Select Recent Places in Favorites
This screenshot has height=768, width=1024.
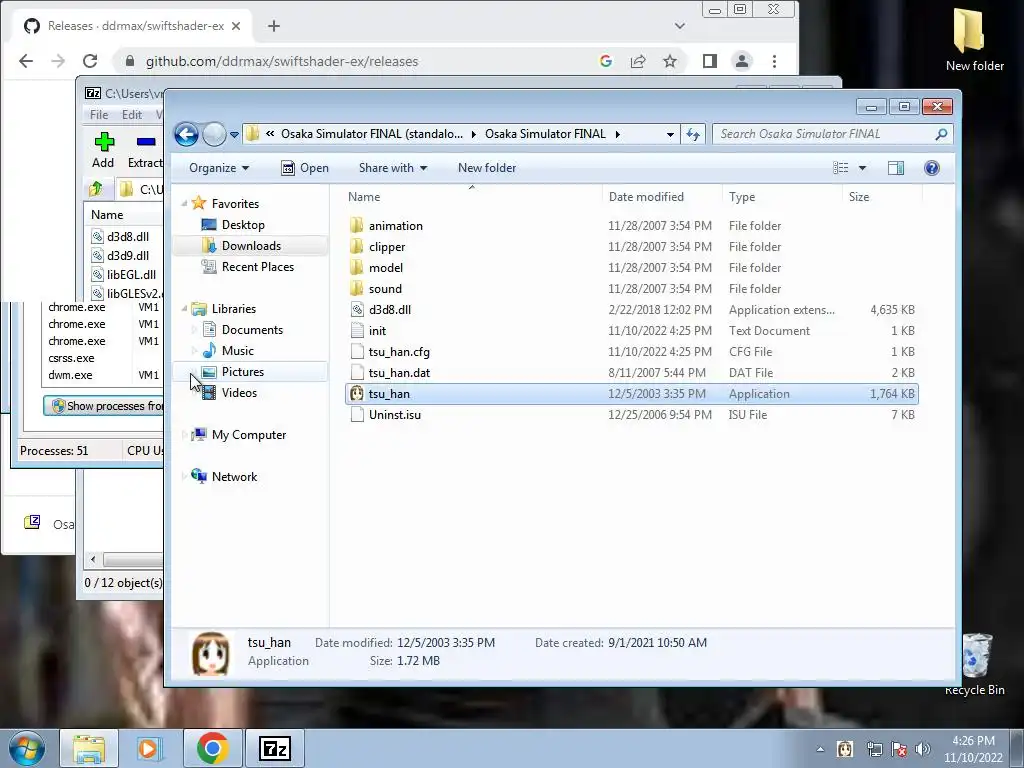click(x=257, y=266)
